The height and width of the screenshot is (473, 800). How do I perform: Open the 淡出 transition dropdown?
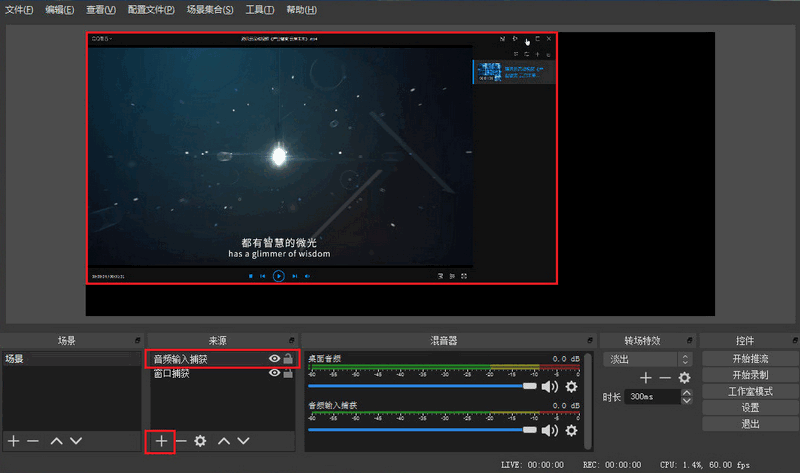pyautogui.click(x=647, y=358)
